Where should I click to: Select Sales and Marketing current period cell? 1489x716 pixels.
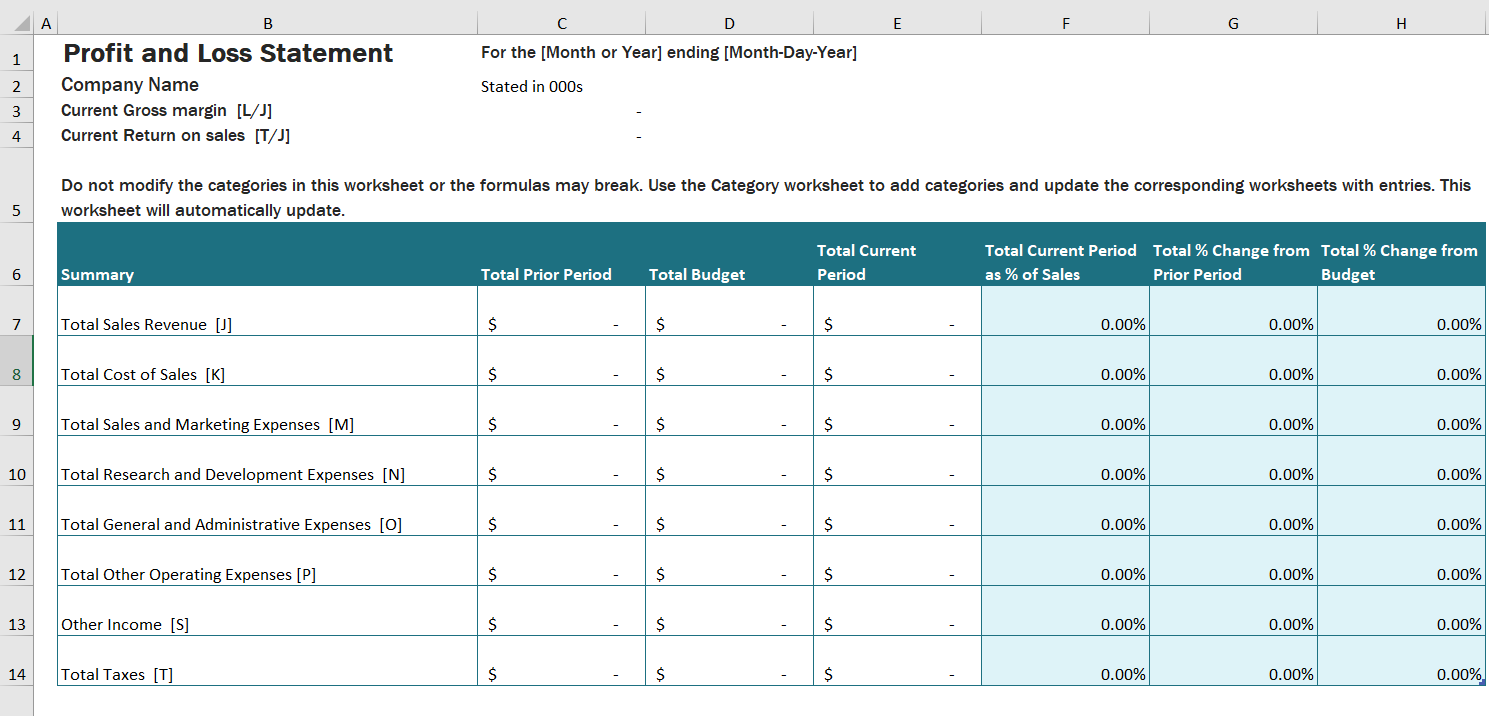898,411
